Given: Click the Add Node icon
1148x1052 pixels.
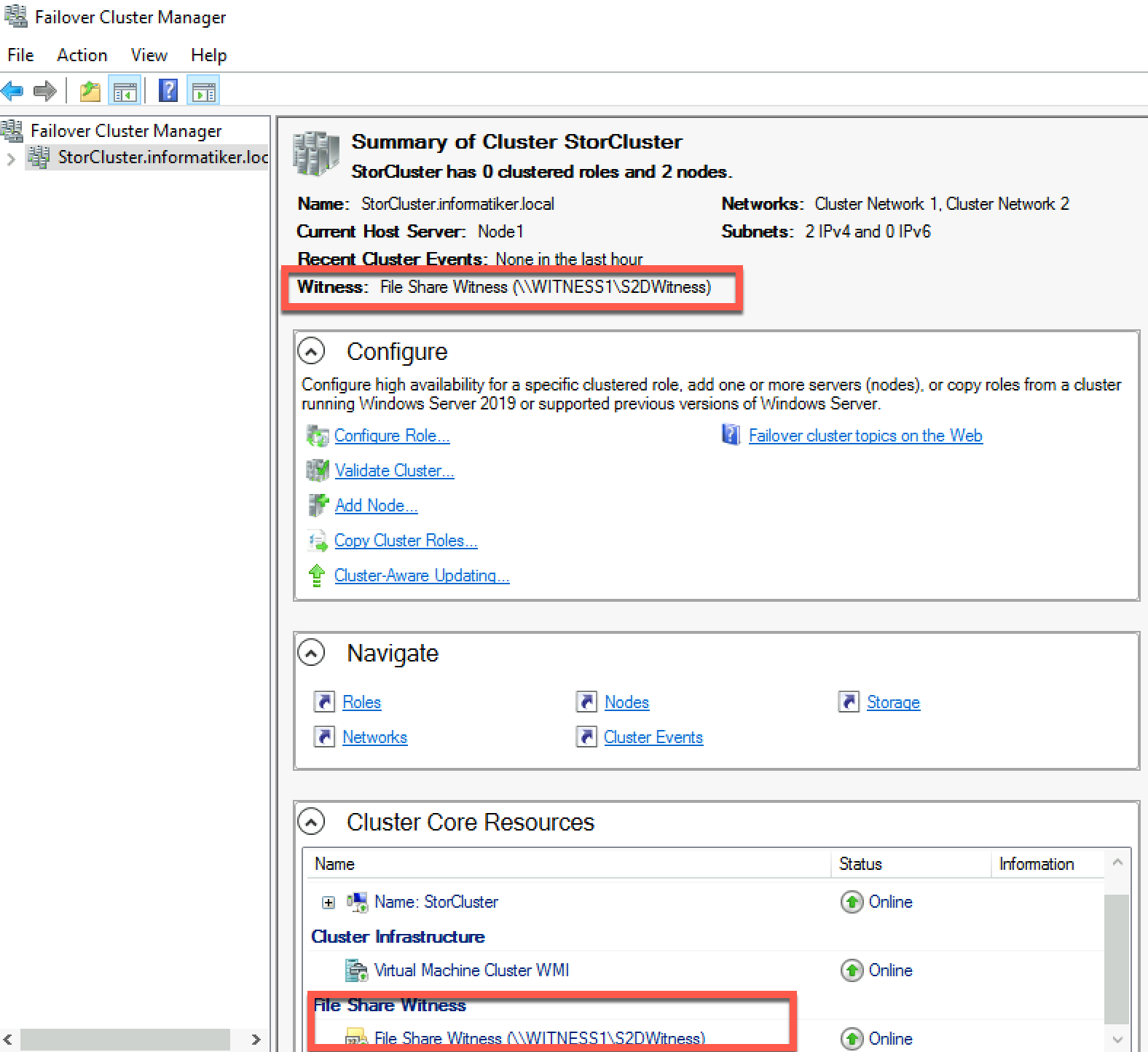Looking at the screenshot, I should pos(318,506).
